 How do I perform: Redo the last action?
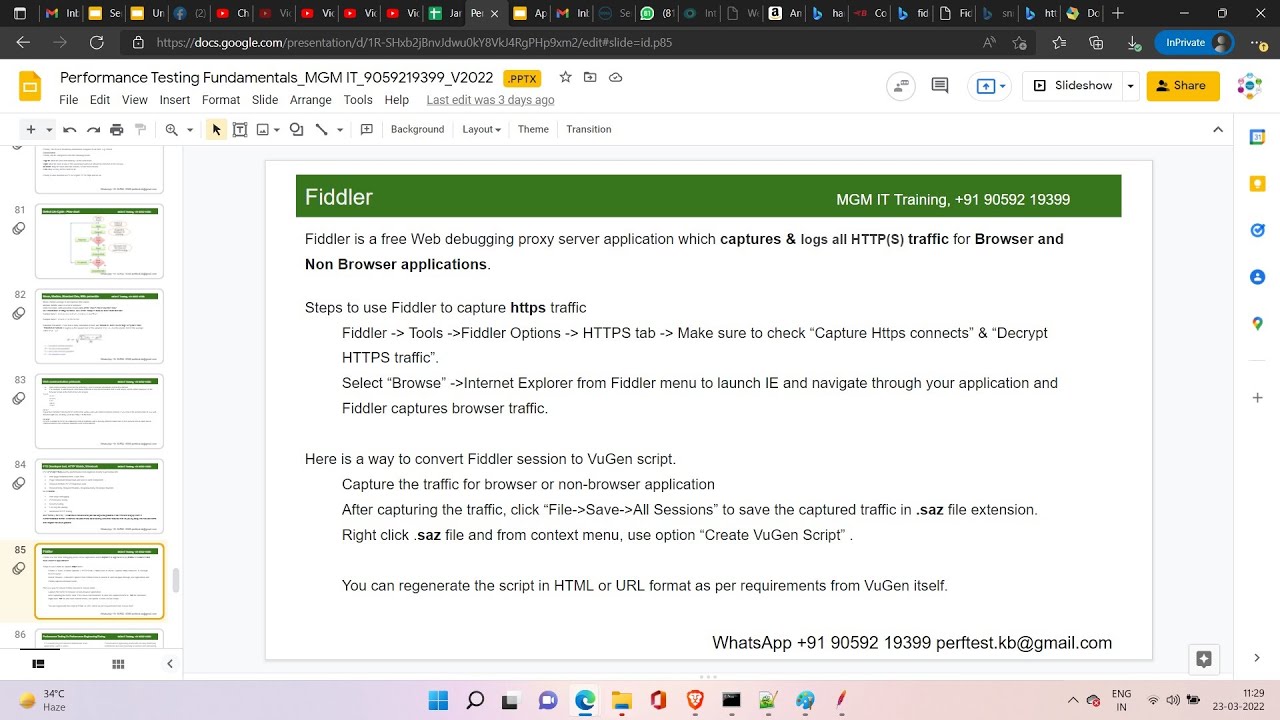(93, 129)
